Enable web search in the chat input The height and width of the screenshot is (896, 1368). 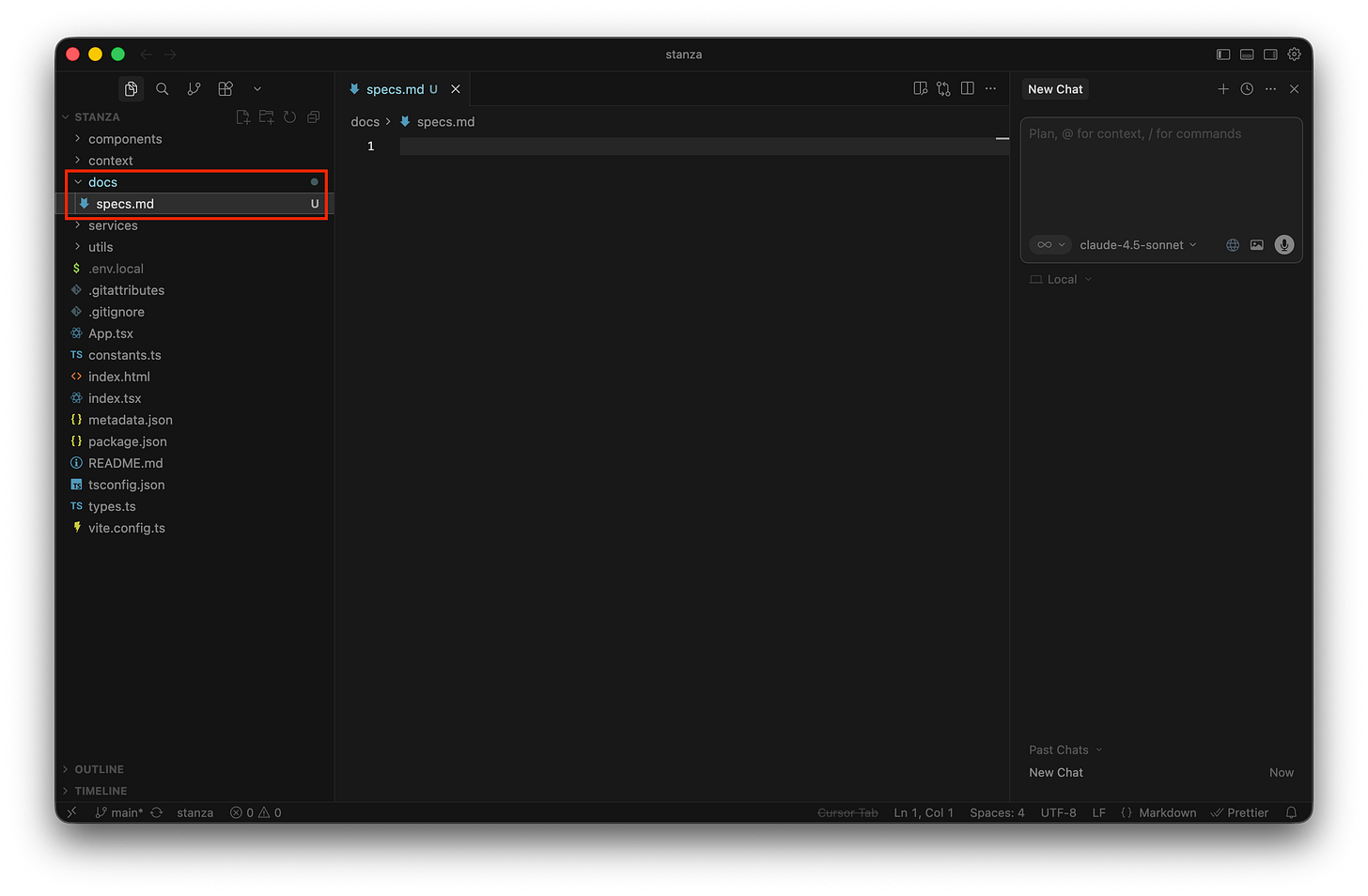(1232, 244)
